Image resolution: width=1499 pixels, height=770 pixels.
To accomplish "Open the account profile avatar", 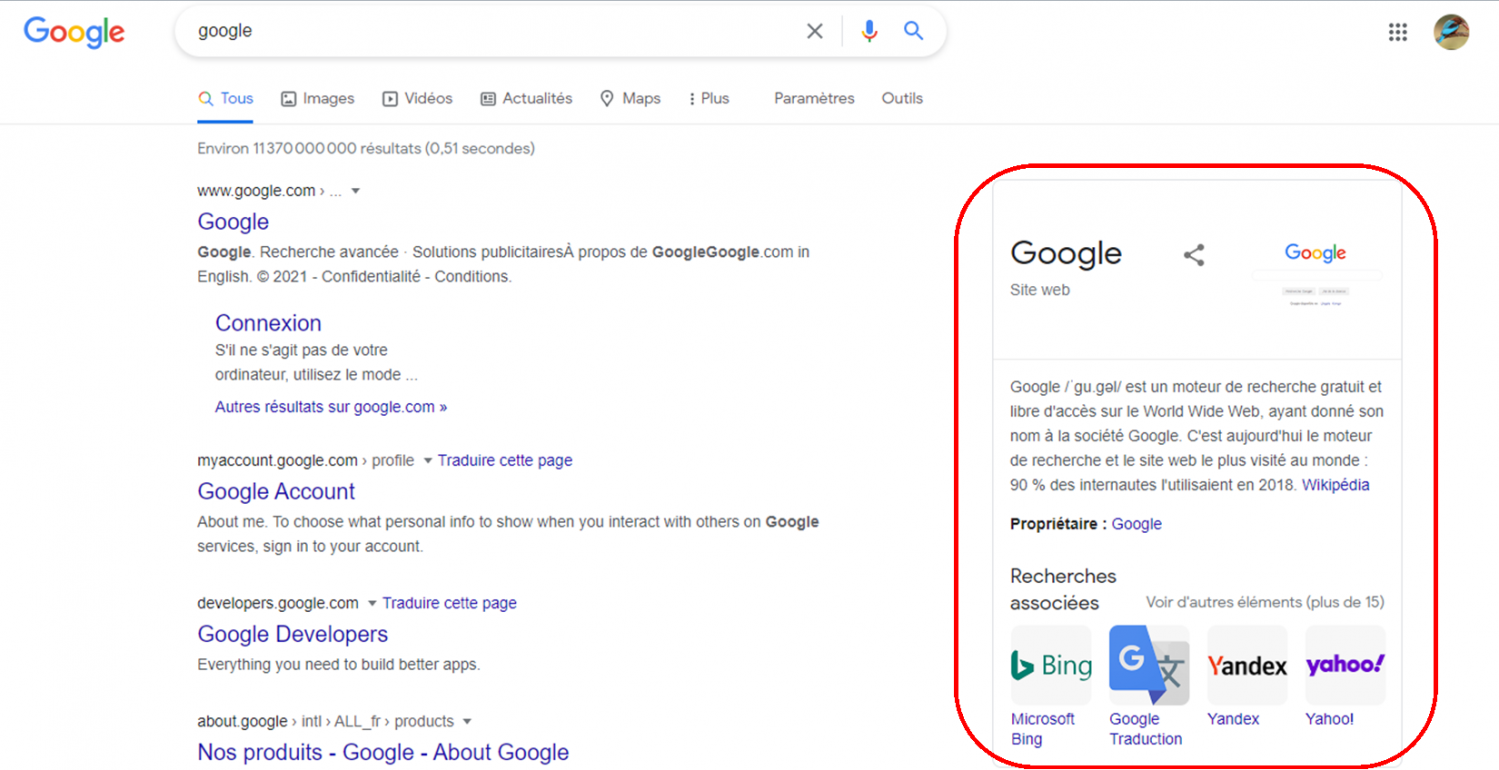I will coord(1451,32).
